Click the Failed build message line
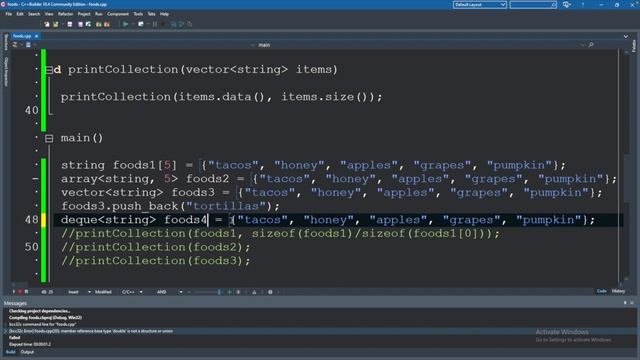This screenshot has height=360, width=640. coord(14,338)
